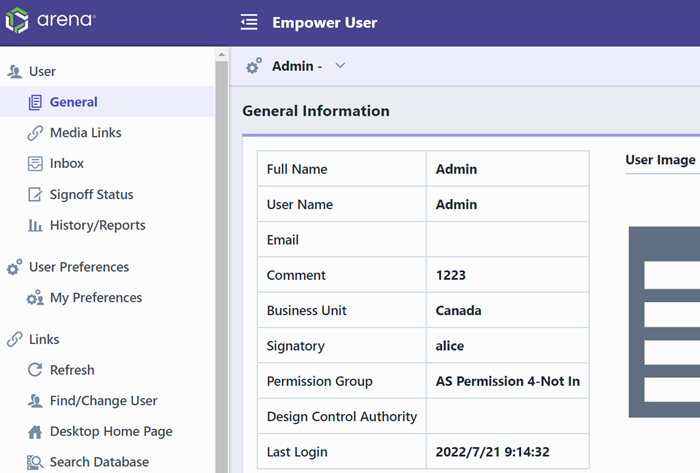
Task: Click the sidebar vertical scrollbar track
Action: (x=221, y=267)
